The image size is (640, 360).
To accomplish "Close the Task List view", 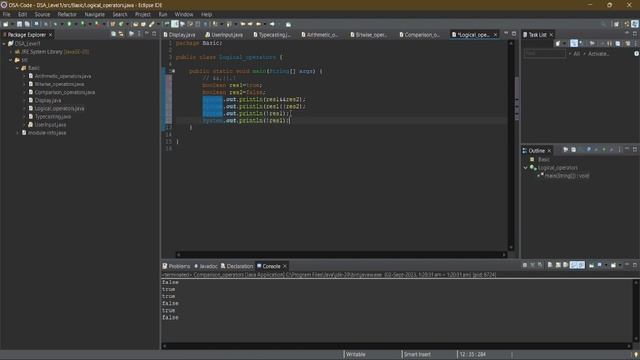I will (x=551, y=35).
